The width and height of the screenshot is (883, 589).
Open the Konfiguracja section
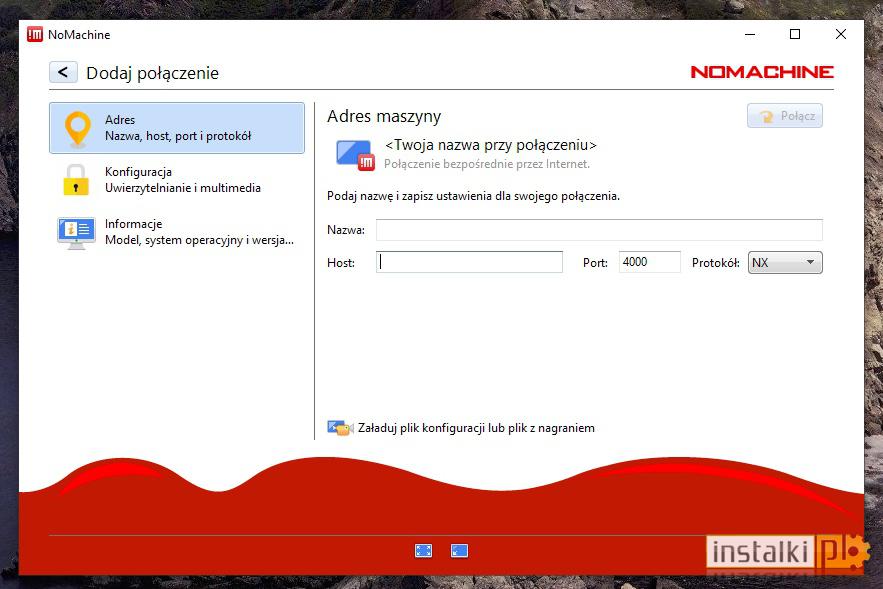coord(177,180)
